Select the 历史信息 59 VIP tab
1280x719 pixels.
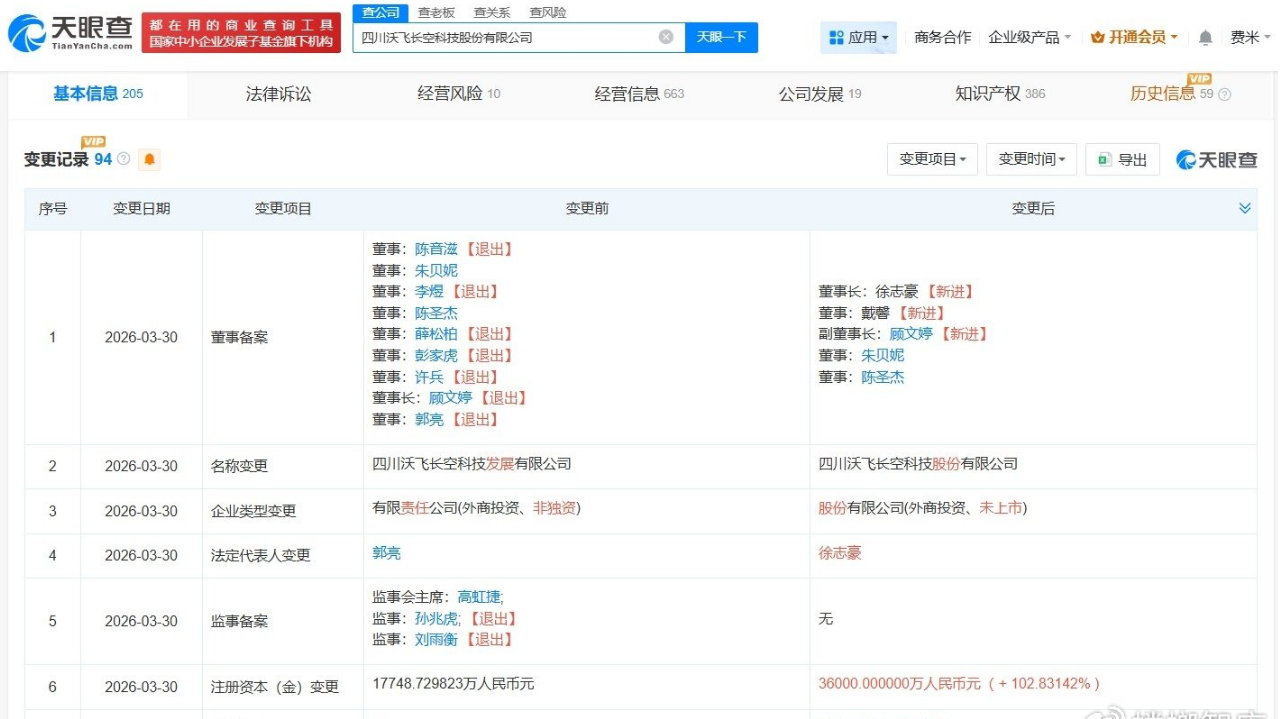click(x=1172, y=94)
